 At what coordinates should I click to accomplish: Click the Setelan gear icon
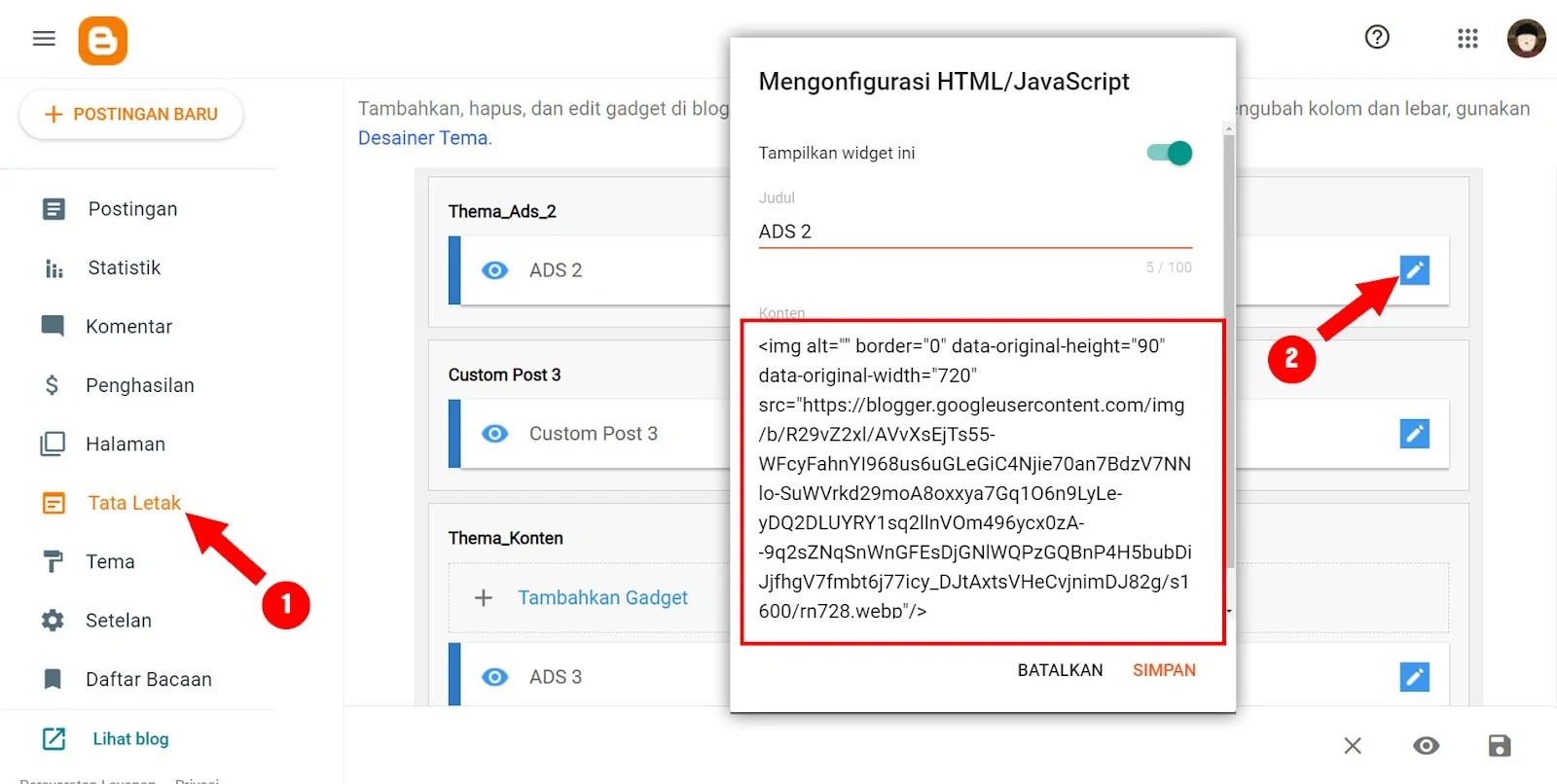(x=53, y=621)
